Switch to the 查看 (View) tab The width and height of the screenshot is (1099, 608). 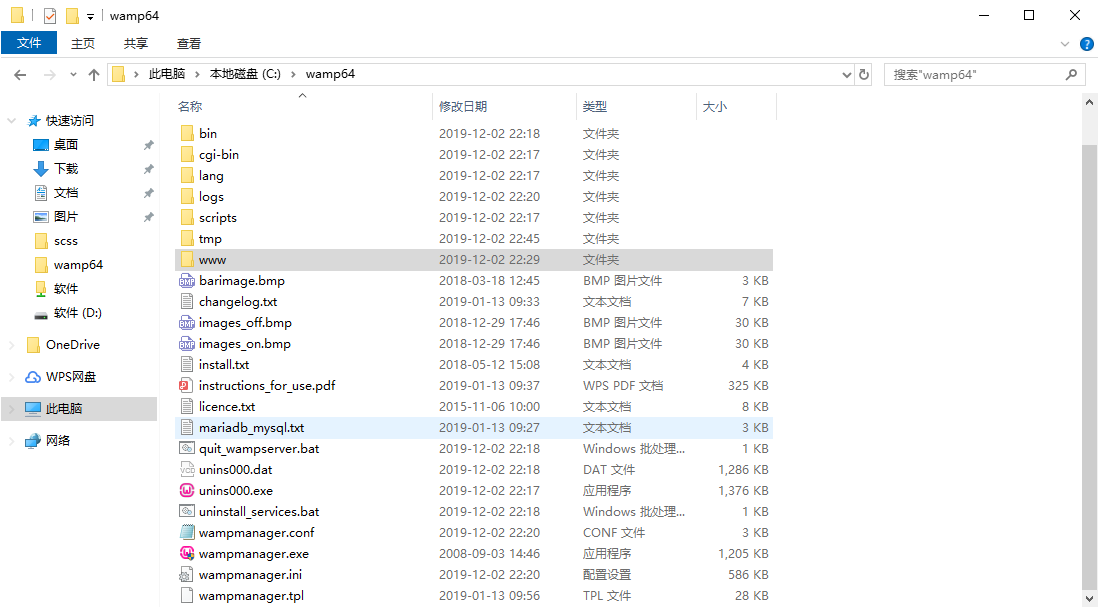coord(189,43)
